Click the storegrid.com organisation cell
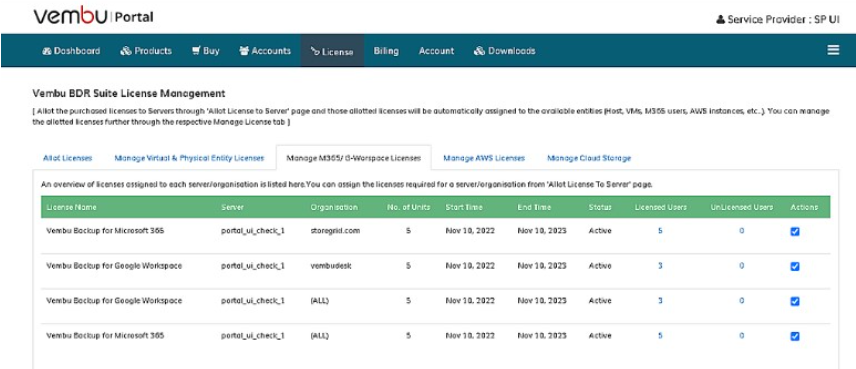The image size is (856, 369). (335, 231)
